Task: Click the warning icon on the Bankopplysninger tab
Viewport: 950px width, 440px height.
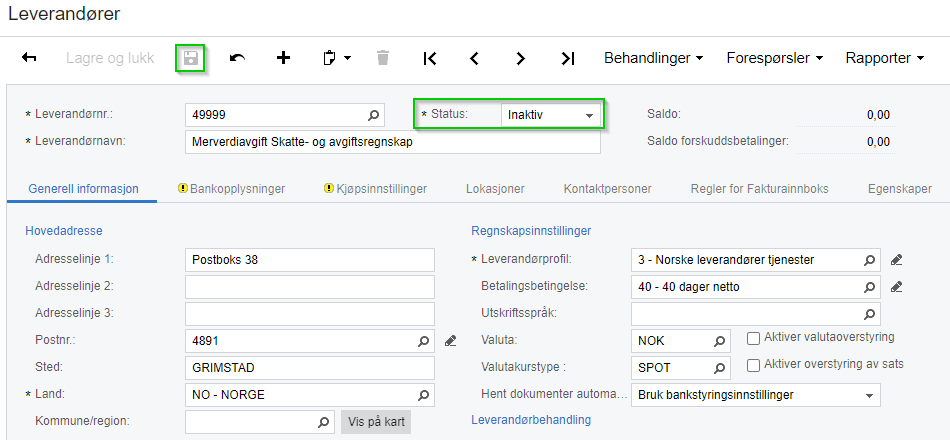Action: 184,188
